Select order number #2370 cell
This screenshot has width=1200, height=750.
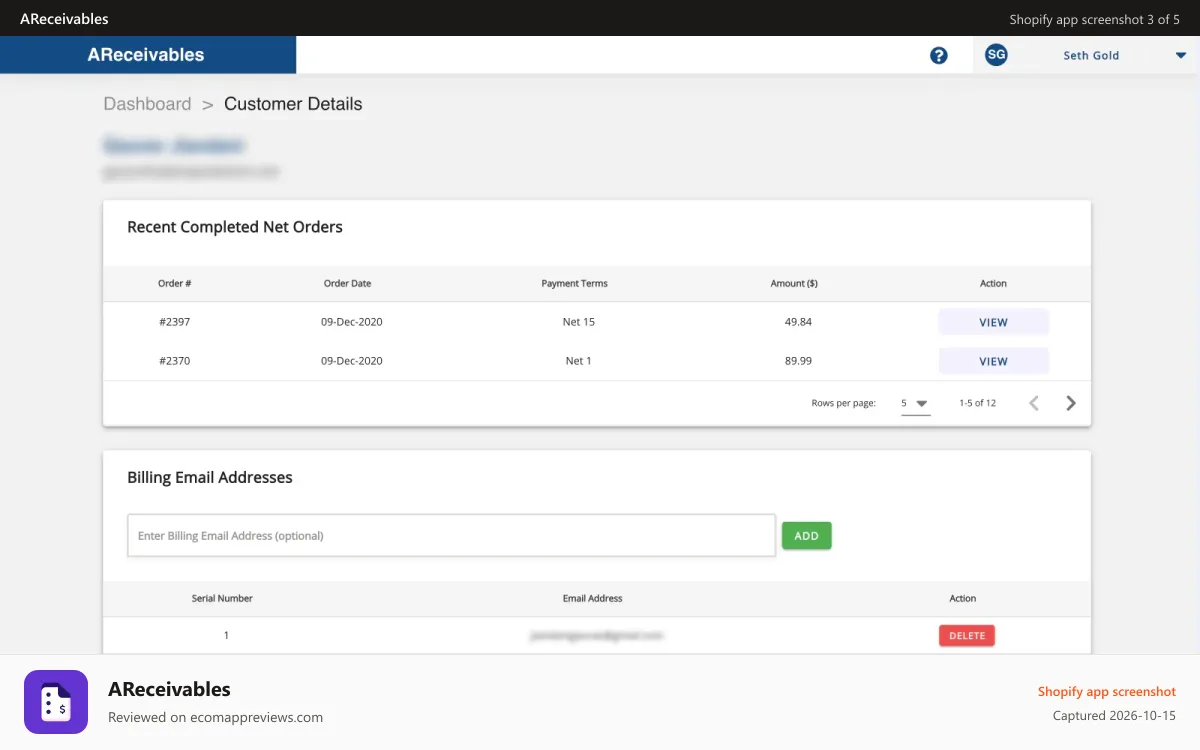(x=174, y=361)
